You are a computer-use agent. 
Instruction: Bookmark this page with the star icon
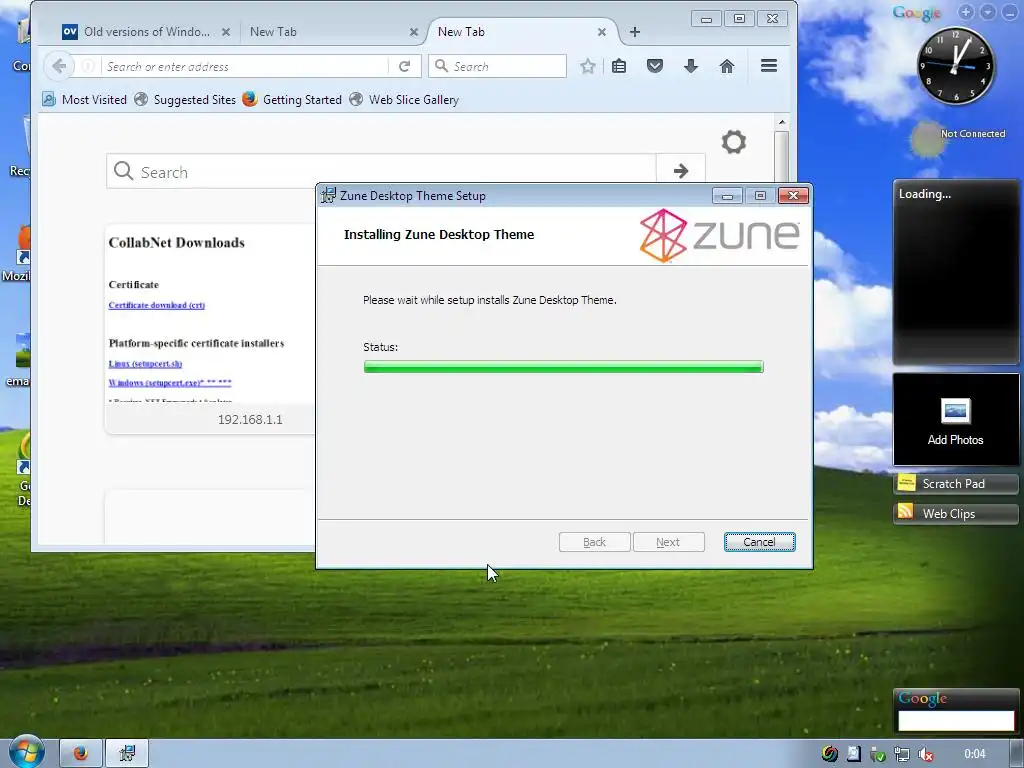tap(588, 66)
